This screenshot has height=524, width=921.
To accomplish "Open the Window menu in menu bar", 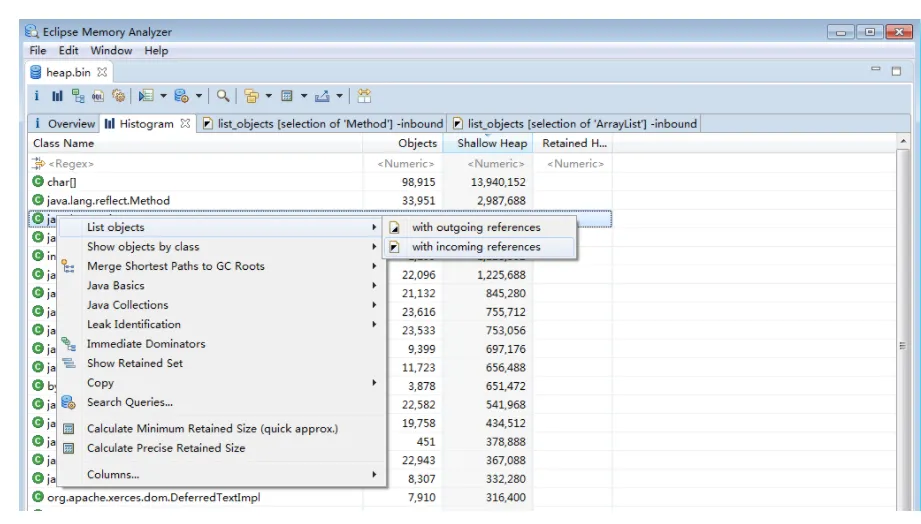I will click(111, 51).
